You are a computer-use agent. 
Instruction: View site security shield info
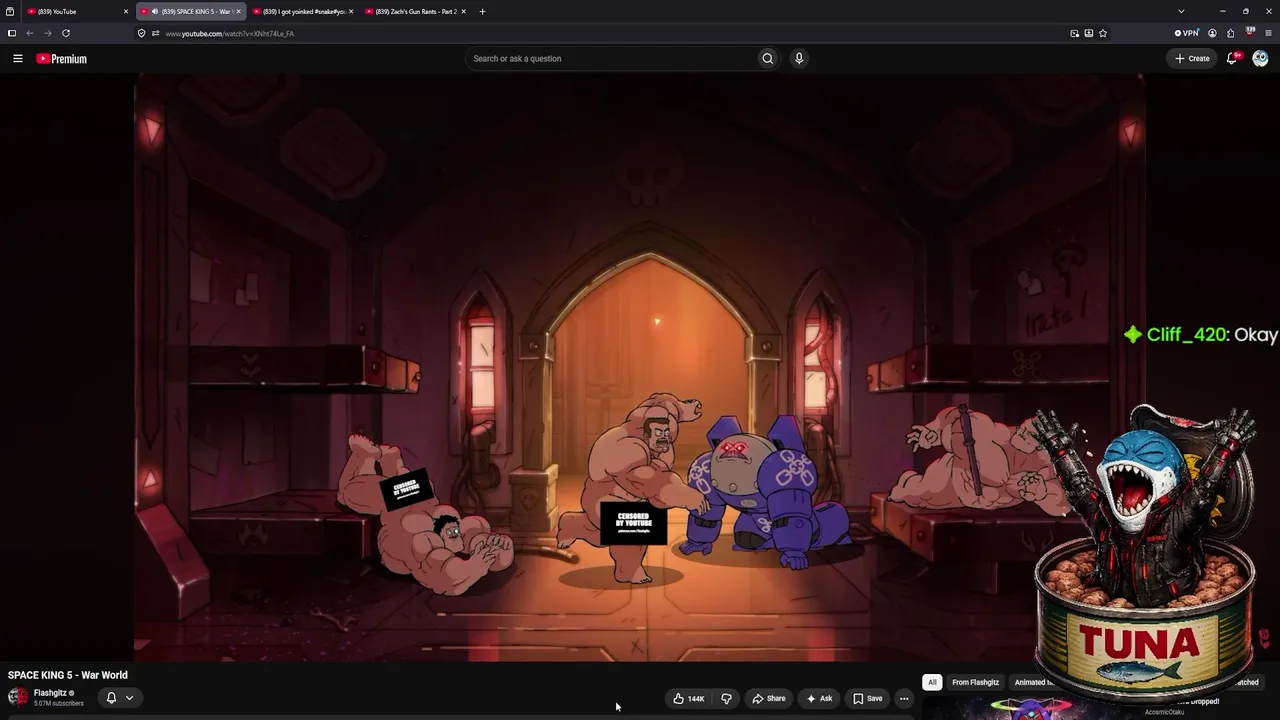pos(141,33)
